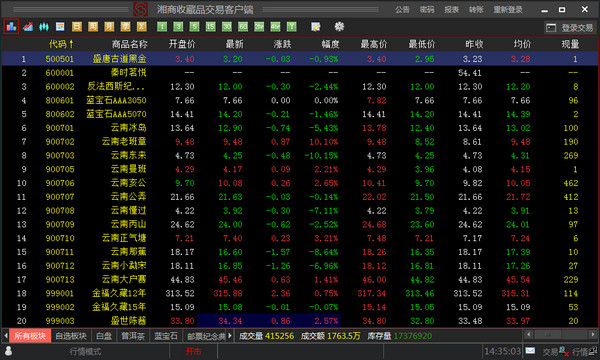Select row 900713 云南大户赛
600x360 pixels.
[300, 279]
